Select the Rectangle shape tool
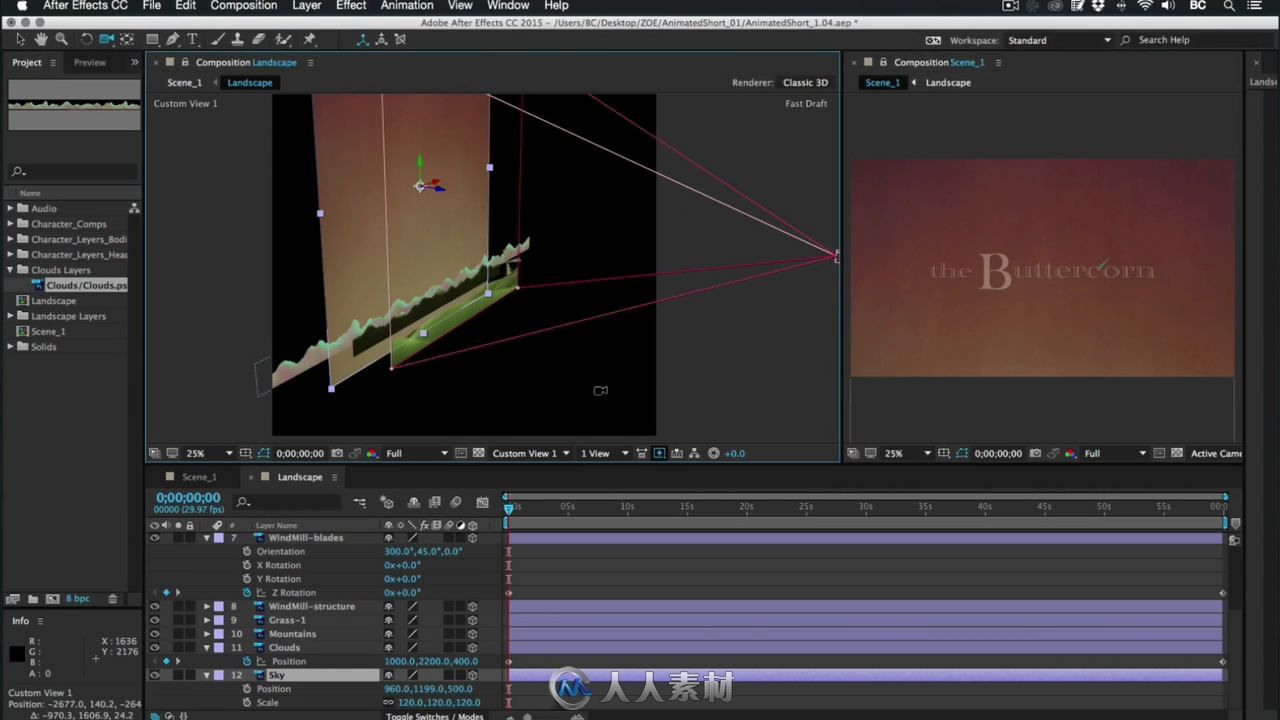1280x720 pixels. (152, 39)
